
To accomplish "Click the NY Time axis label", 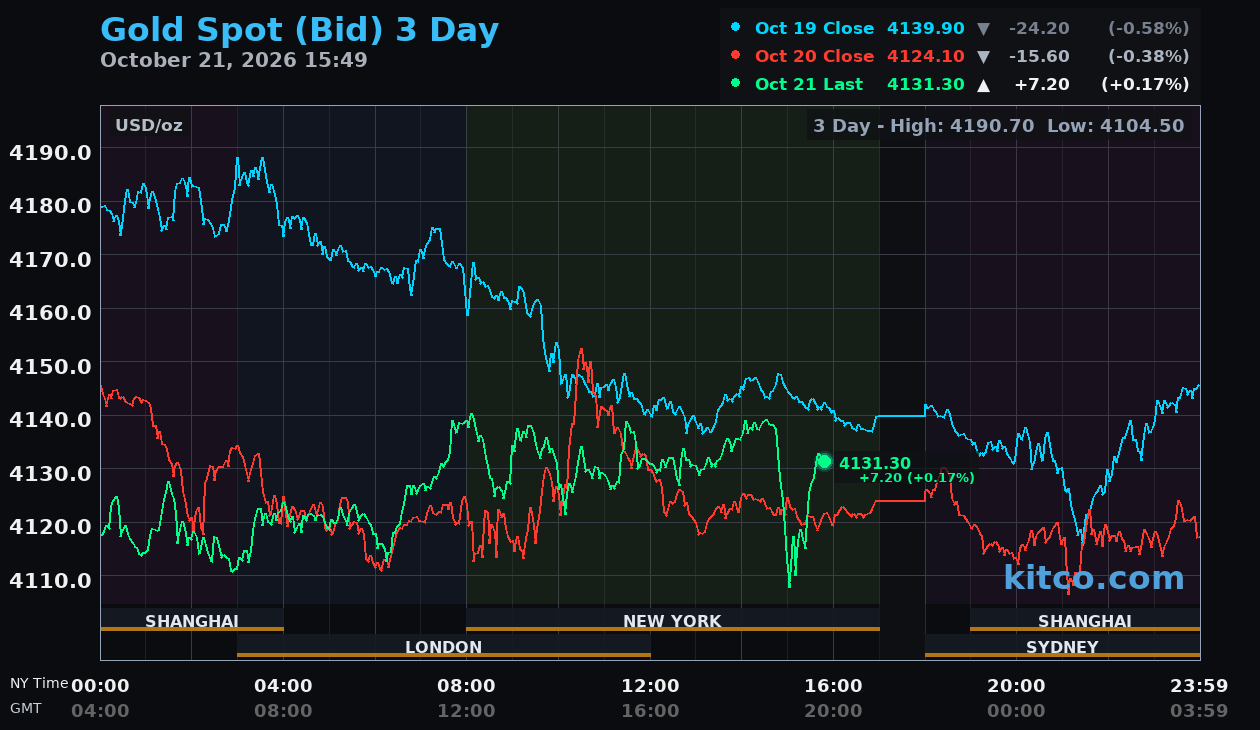I will point(39,683).
